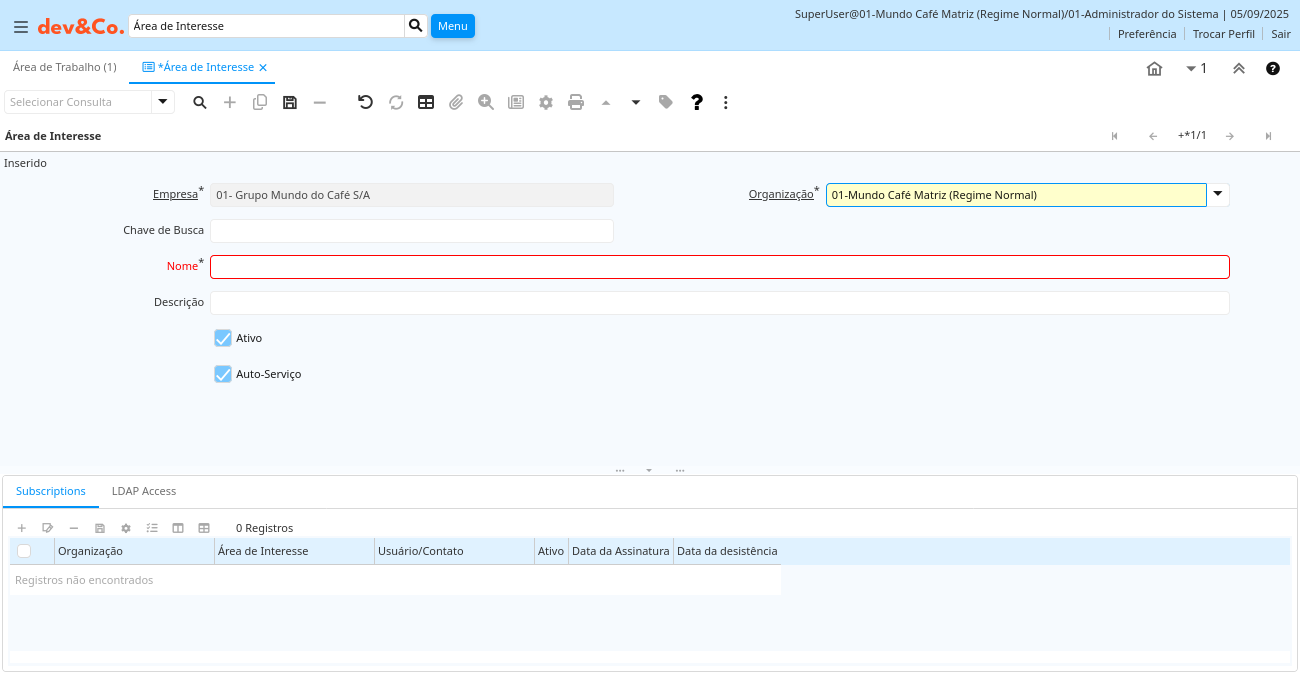The width and height of the screenshot is (1300, 674).
Task: Open the Help question mark toolbar icon
Action: coord(697,102)
